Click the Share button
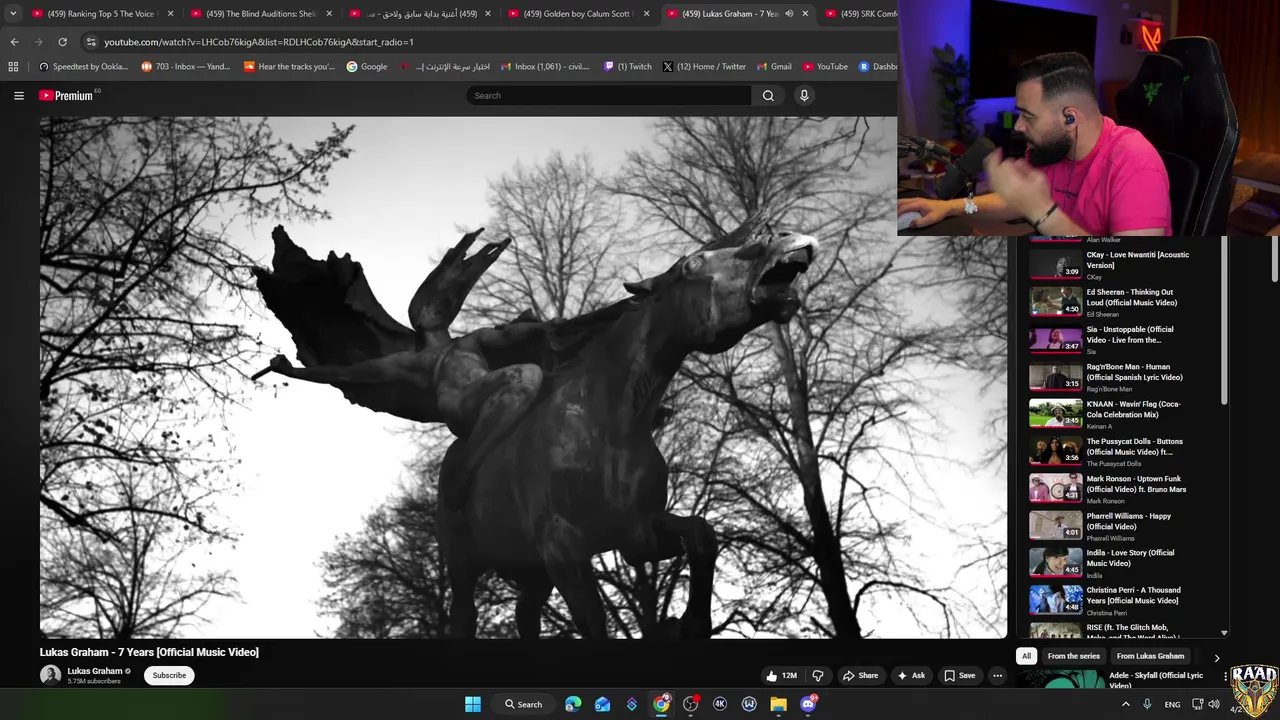This screenshot has height=720, width=1280. 860,676
